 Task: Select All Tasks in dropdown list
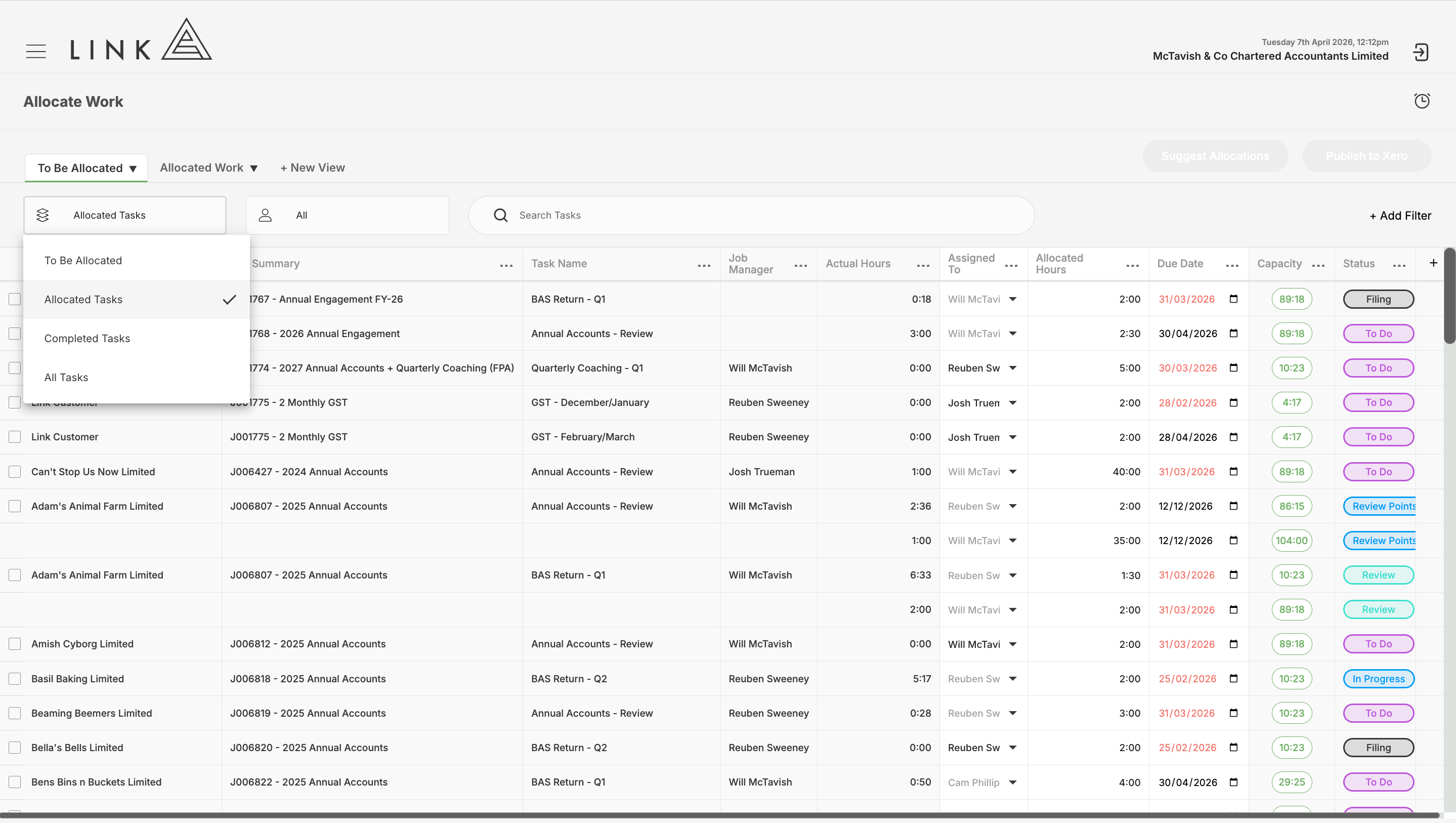tap(136, 378)
